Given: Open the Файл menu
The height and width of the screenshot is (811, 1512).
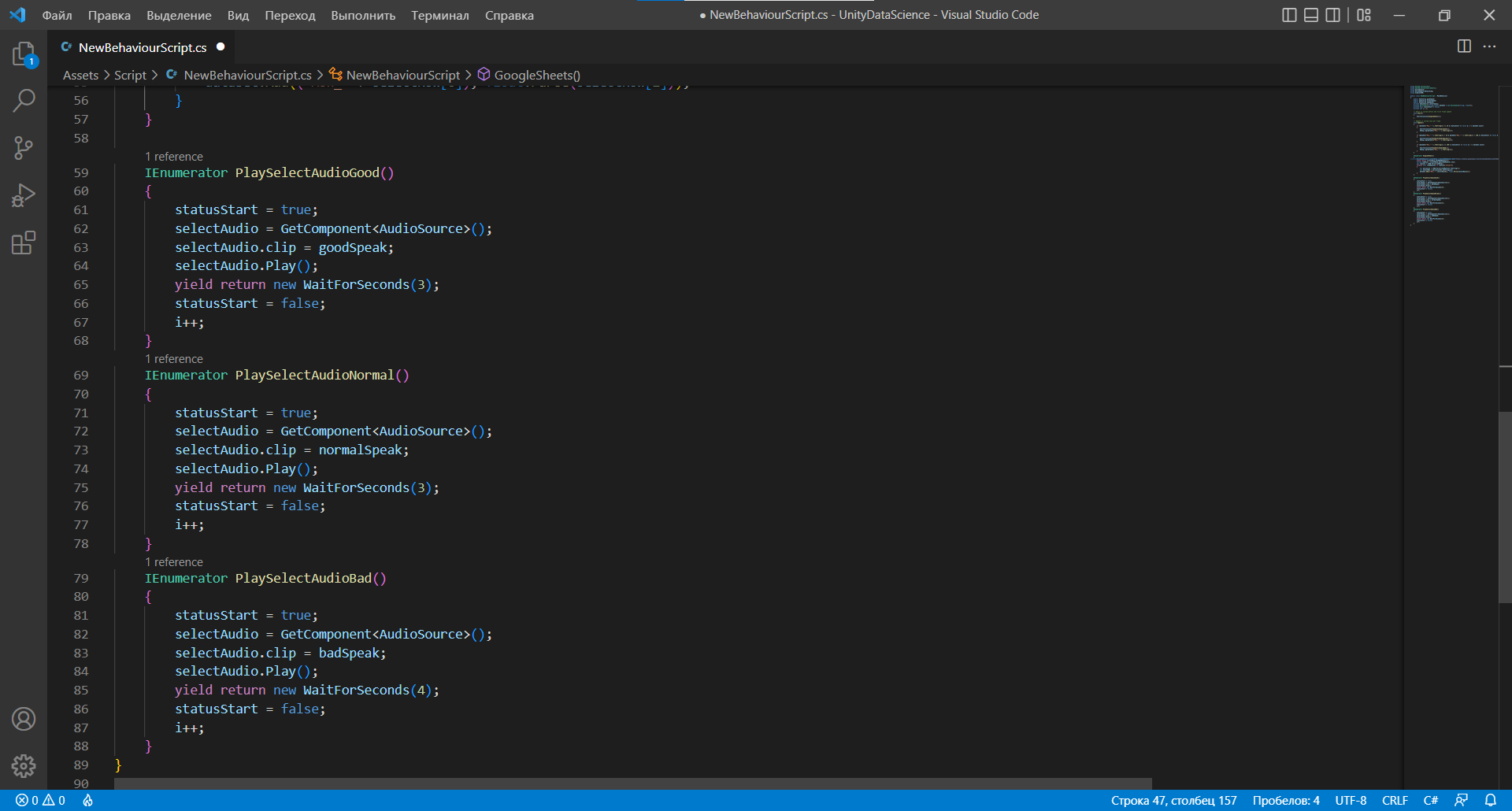Looking at the screenshot, I should [57, 15].
